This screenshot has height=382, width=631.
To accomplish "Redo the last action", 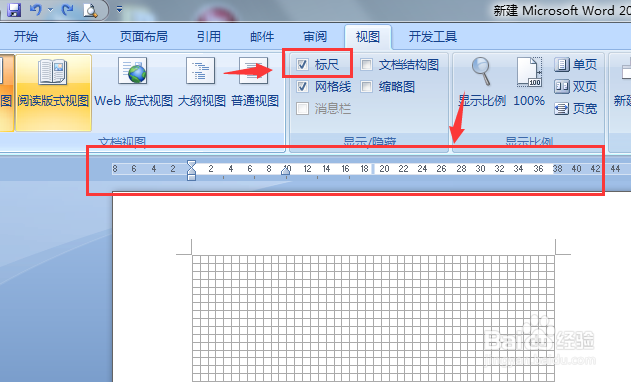I will [x=67, y=10].
